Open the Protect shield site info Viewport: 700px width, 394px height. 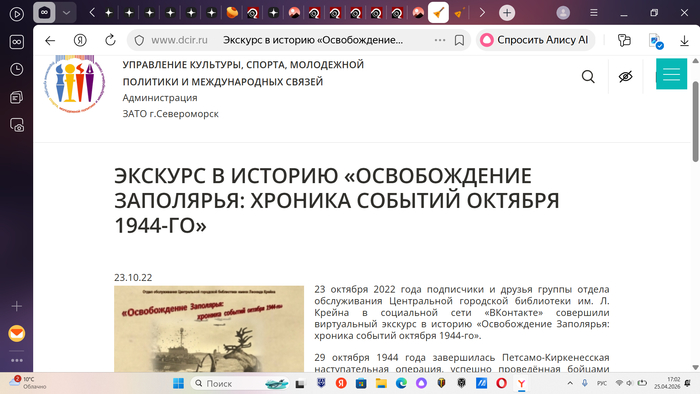pyautogui.click(x=139, y=40)
